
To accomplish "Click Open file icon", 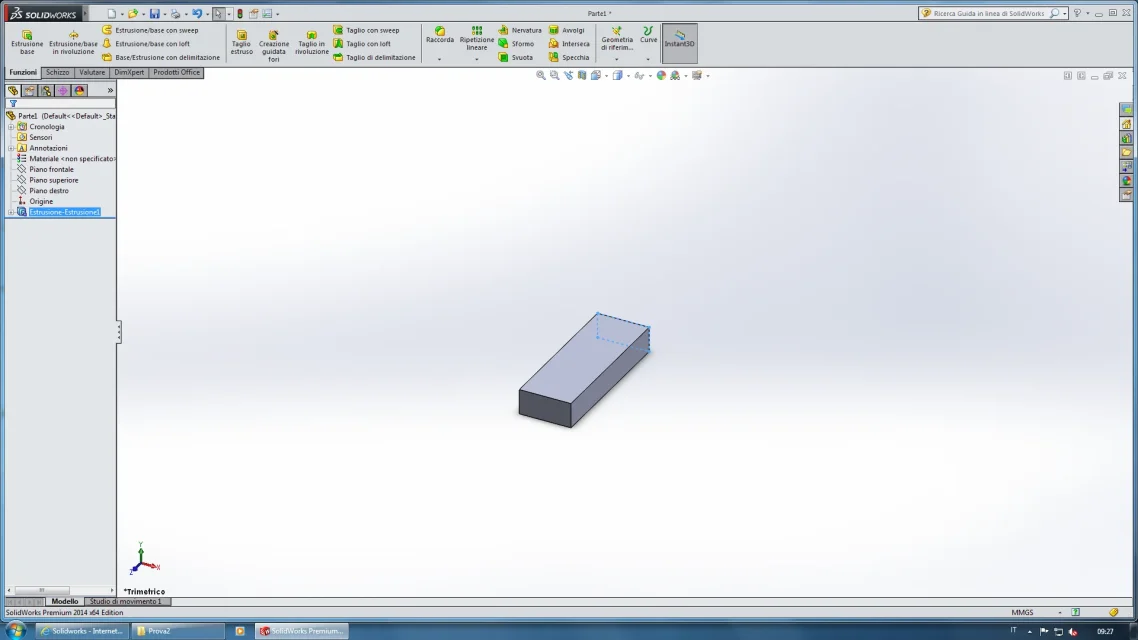I will (x=133, y=14).
